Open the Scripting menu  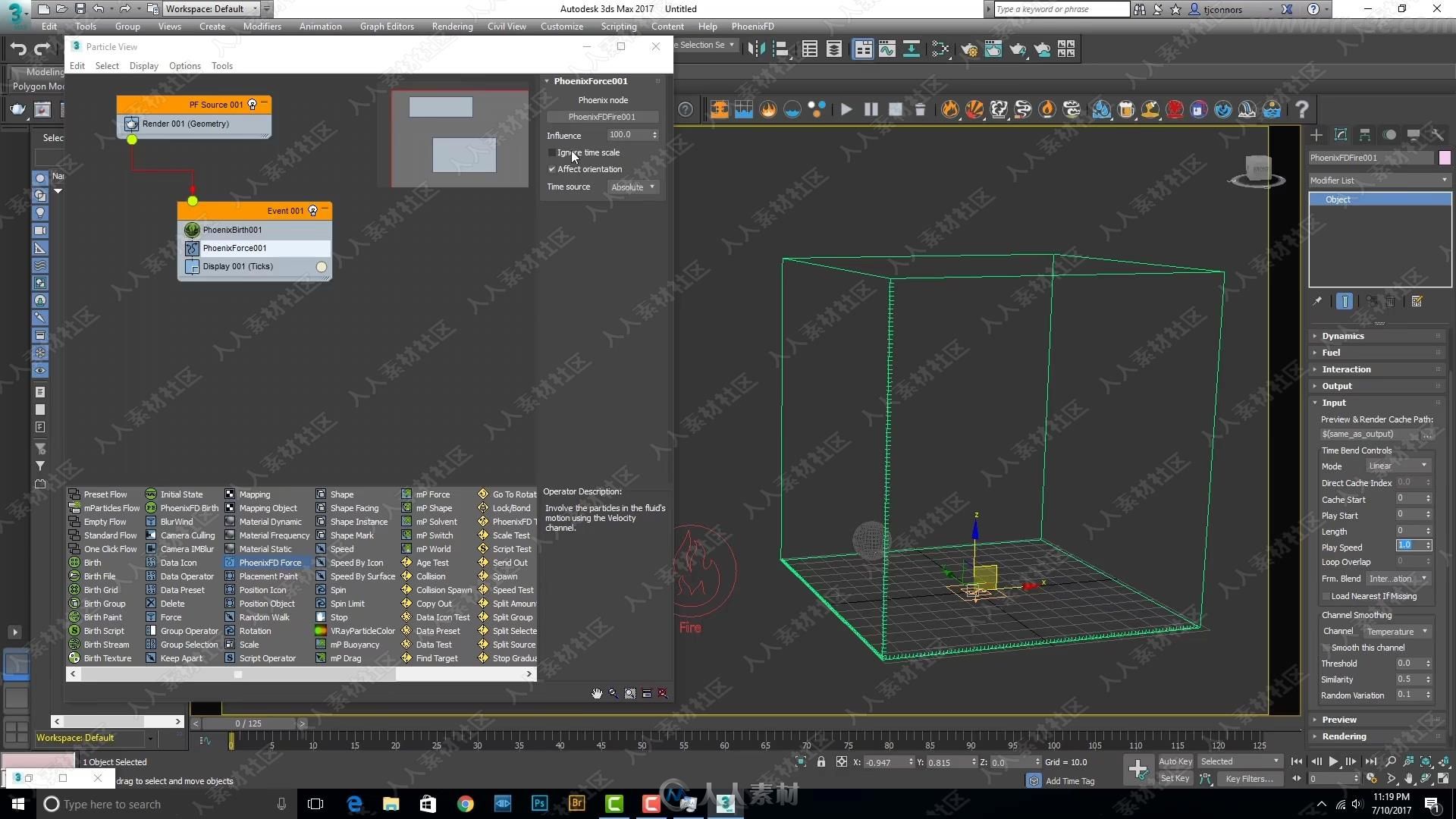pos(619,26)
